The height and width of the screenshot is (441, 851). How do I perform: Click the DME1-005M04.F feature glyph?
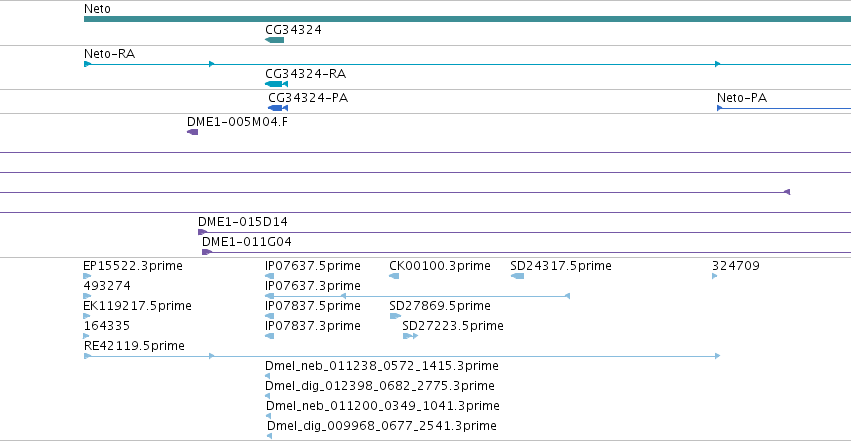click(193, 132)
